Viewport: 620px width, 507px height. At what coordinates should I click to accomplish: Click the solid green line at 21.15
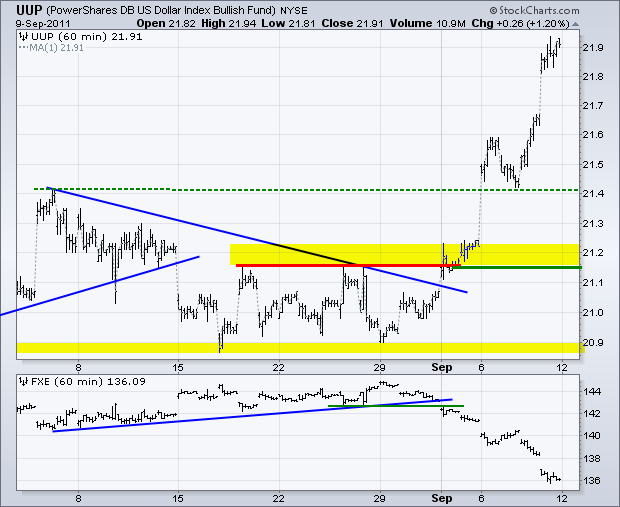click(x=516, y=268)
